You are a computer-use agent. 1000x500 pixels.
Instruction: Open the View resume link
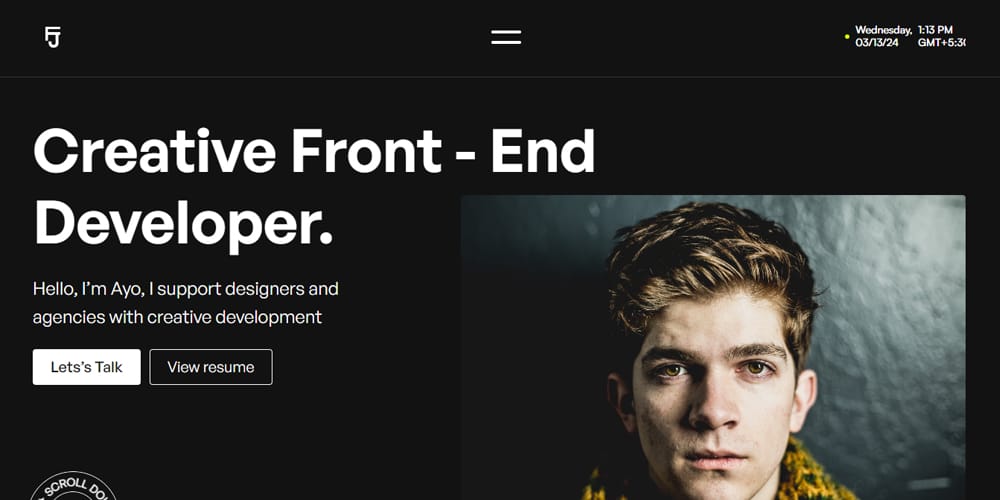click(x=211, y=367)
